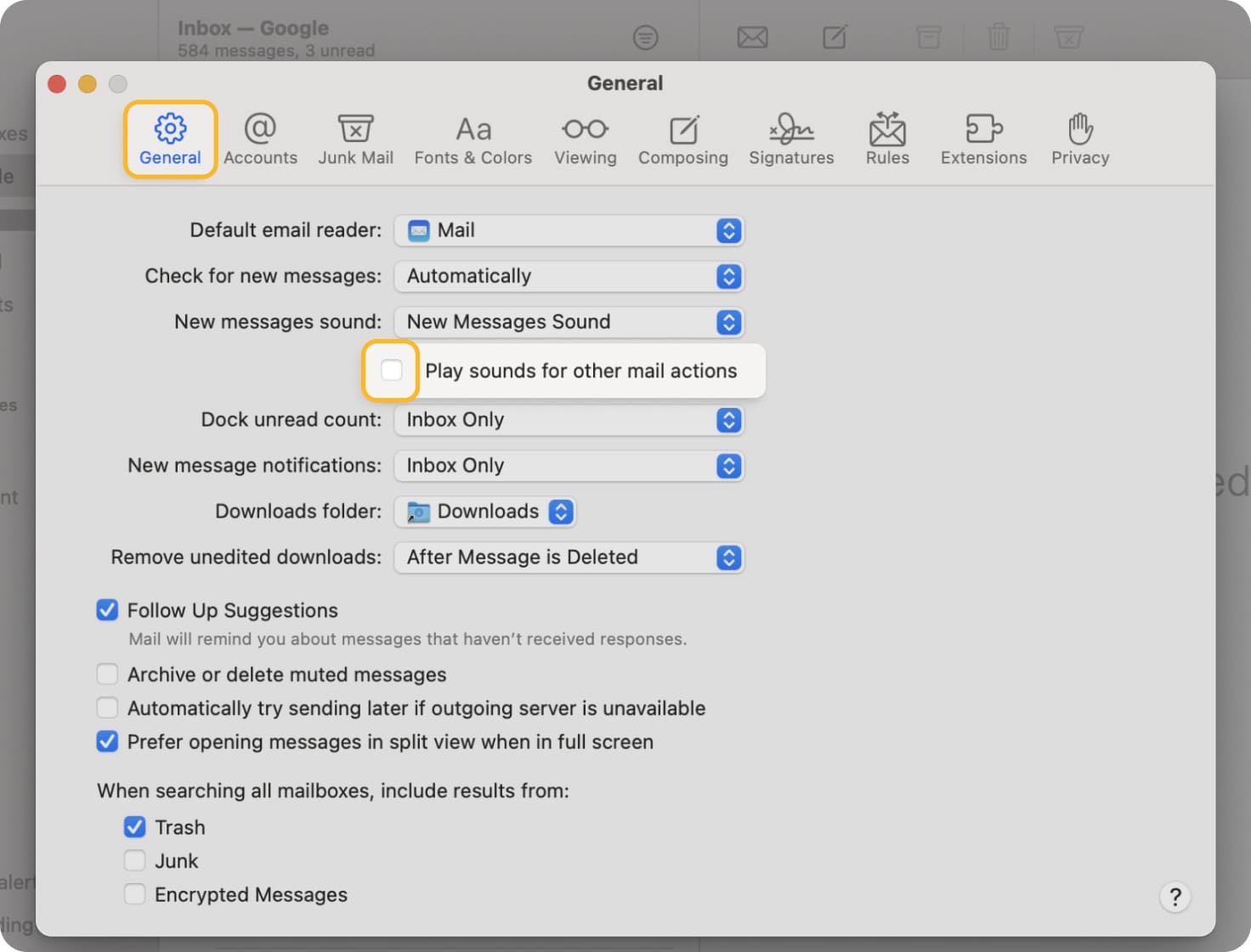The height and width of the screenshot is (952, 1251).
Task: Open the Accounts settings pane
Action: (x=260, y=139)
